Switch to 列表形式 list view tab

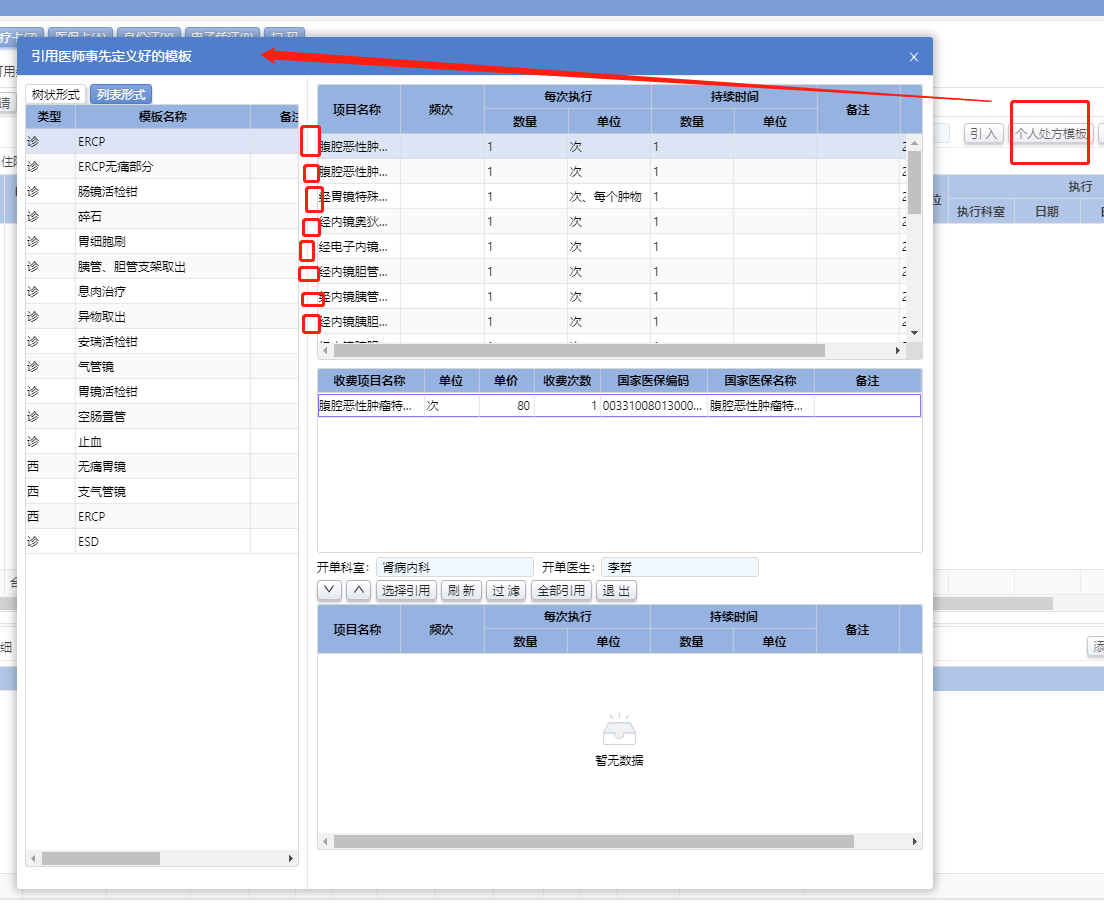pos(120,94)
